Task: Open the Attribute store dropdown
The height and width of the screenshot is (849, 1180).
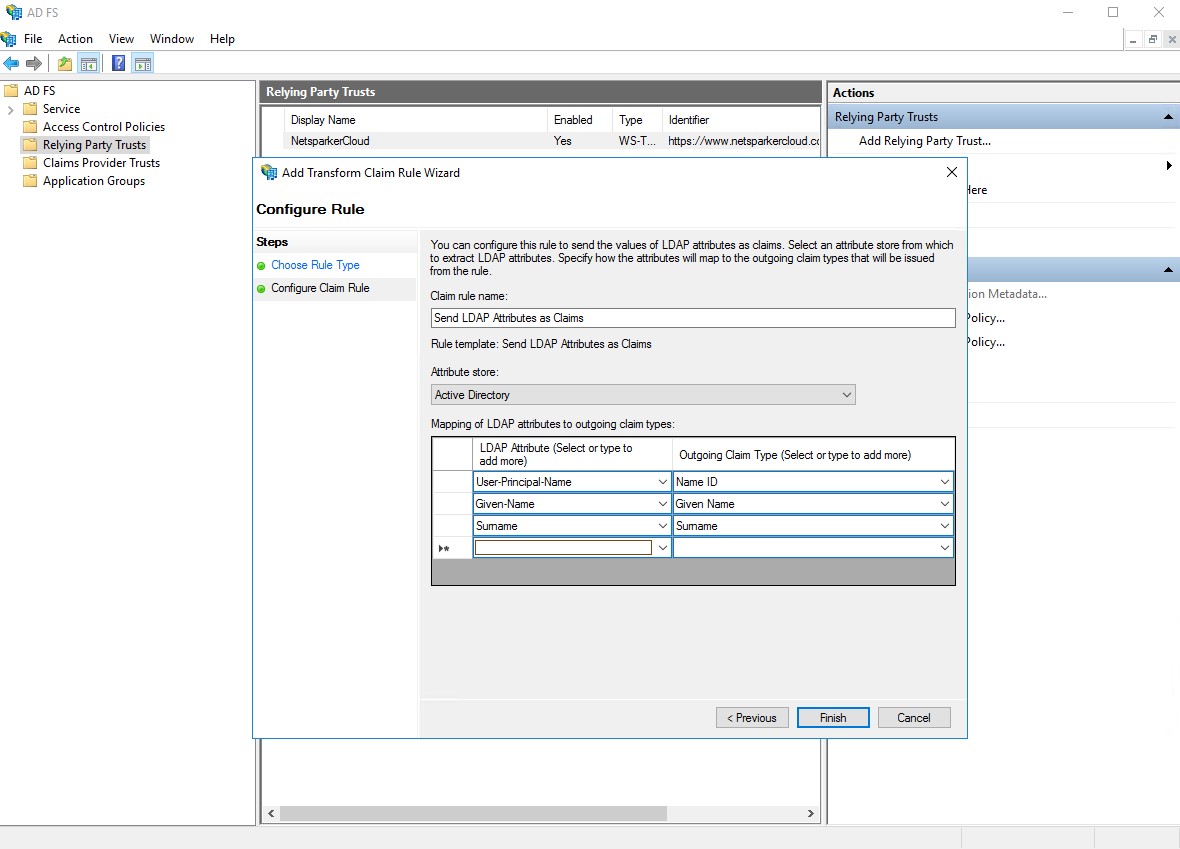Action: 846,395
